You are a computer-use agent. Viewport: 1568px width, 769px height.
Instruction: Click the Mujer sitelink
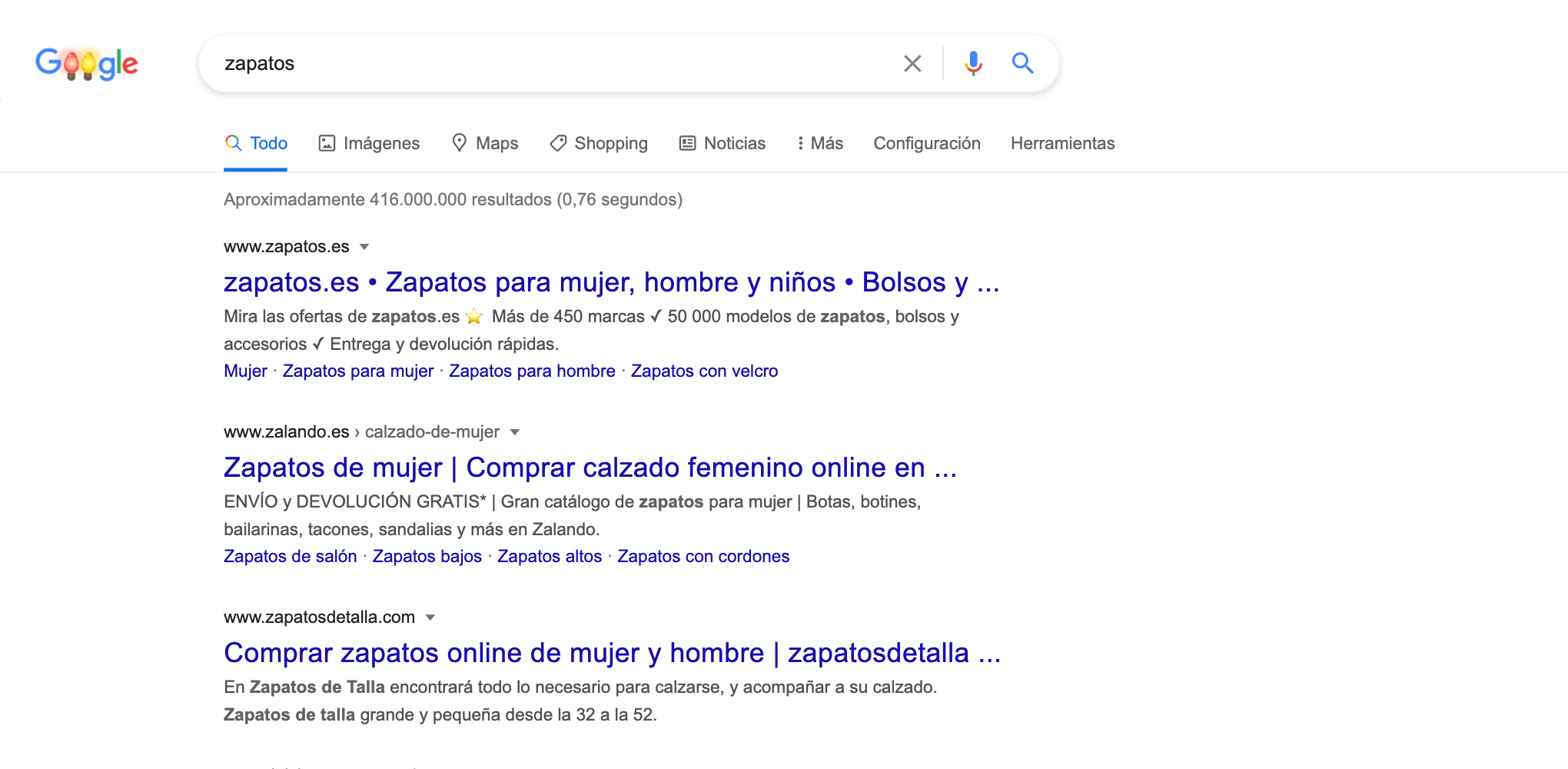click(245, 371)
